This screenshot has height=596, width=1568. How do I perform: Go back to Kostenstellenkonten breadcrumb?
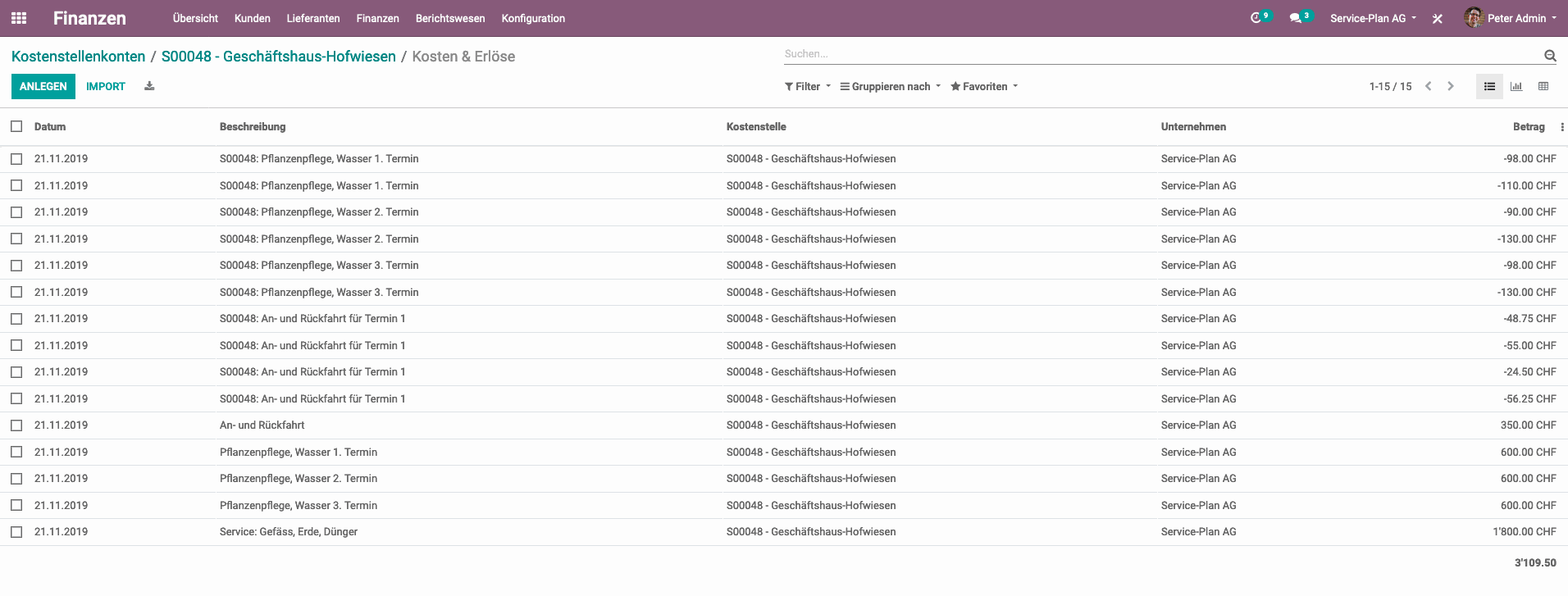(78, 57)
